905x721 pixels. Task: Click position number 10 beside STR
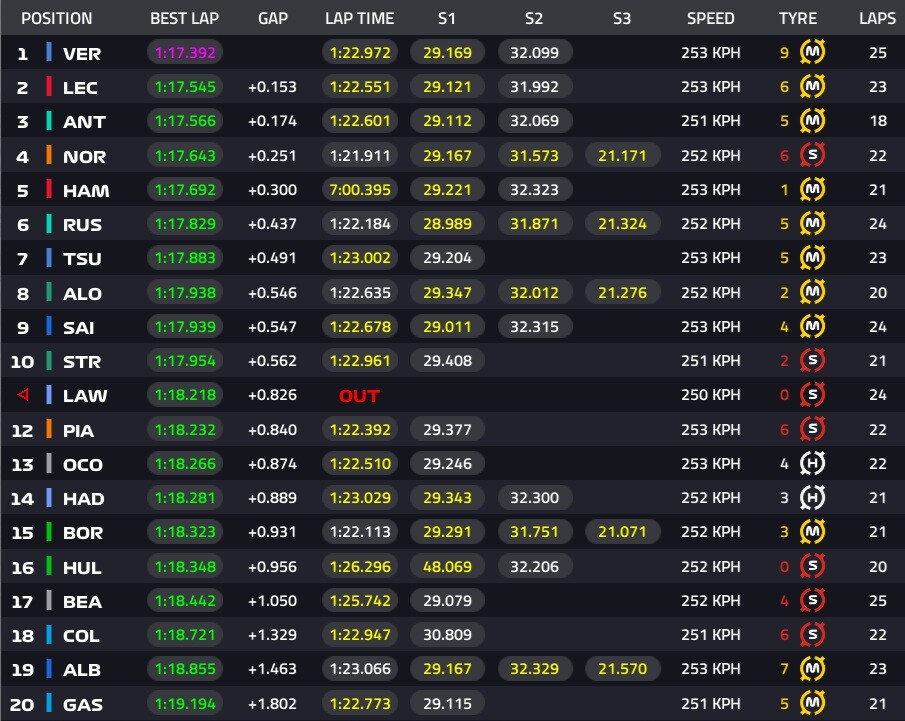(x=22, y=362)
